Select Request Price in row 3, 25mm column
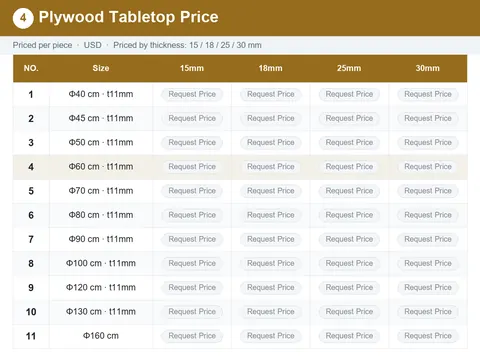Screen dimensions: 480x361 coord(349,143)
